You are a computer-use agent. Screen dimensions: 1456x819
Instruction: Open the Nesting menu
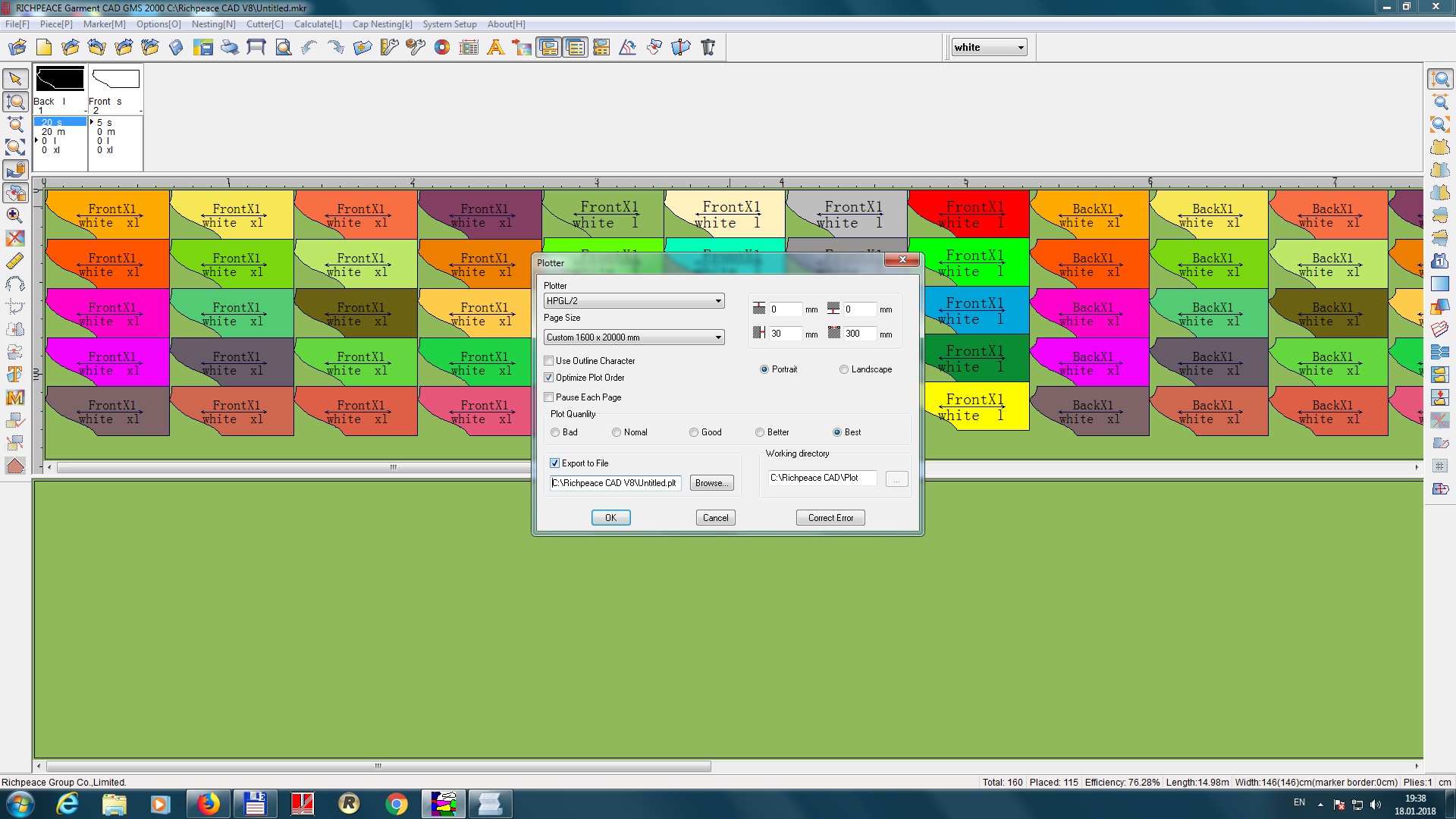213,24
